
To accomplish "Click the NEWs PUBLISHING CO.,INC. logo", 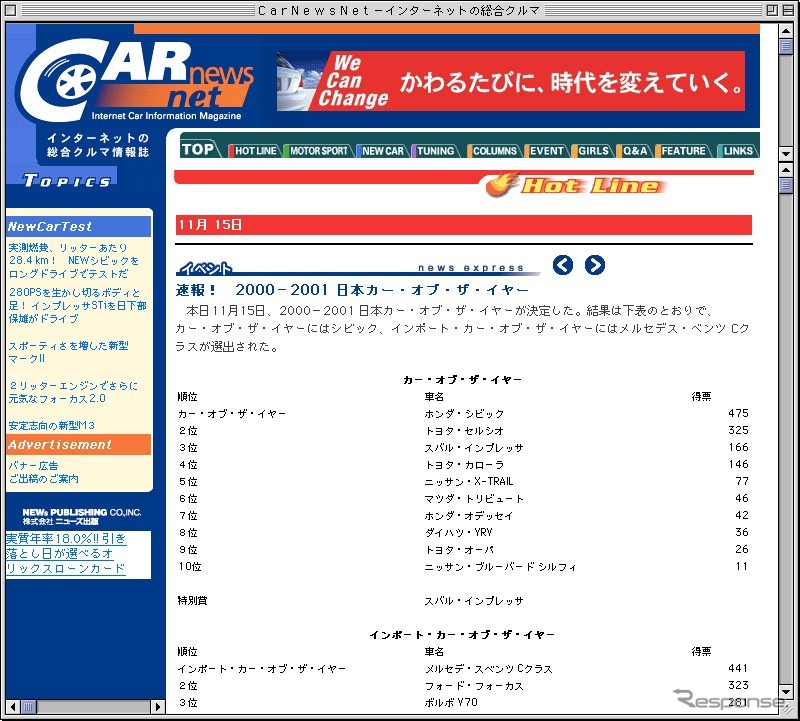I will click(82, 516).
